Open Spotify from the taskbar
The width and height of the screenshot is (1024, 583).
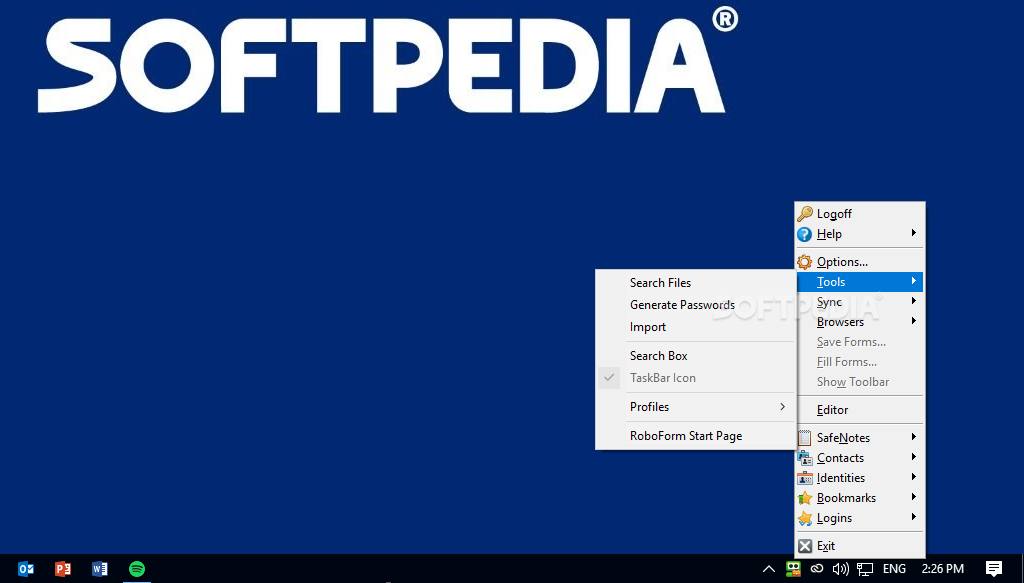(136, 569)
